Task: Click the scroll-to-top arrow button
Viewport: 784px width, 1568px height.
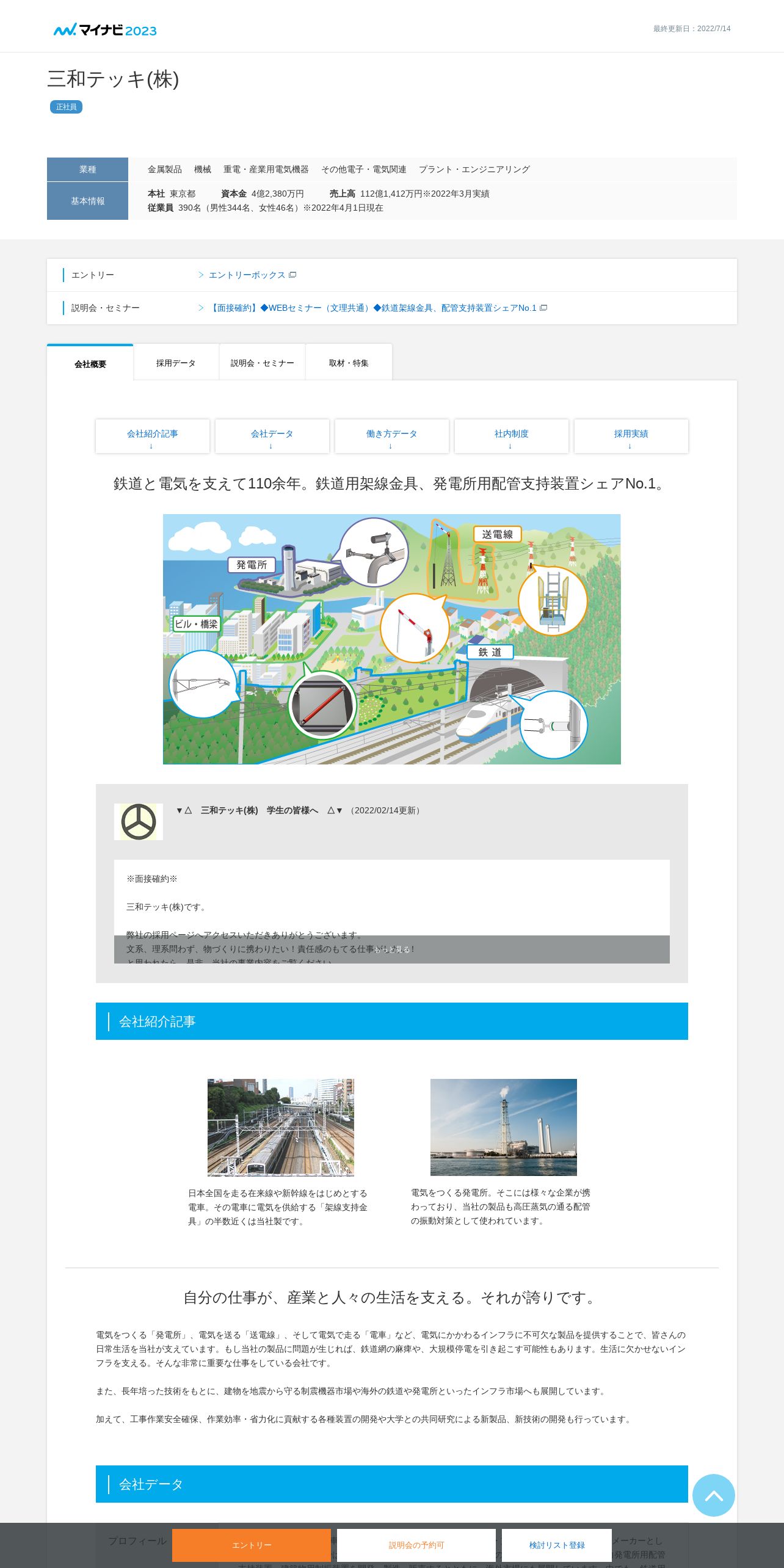Action: point(713,1495)
